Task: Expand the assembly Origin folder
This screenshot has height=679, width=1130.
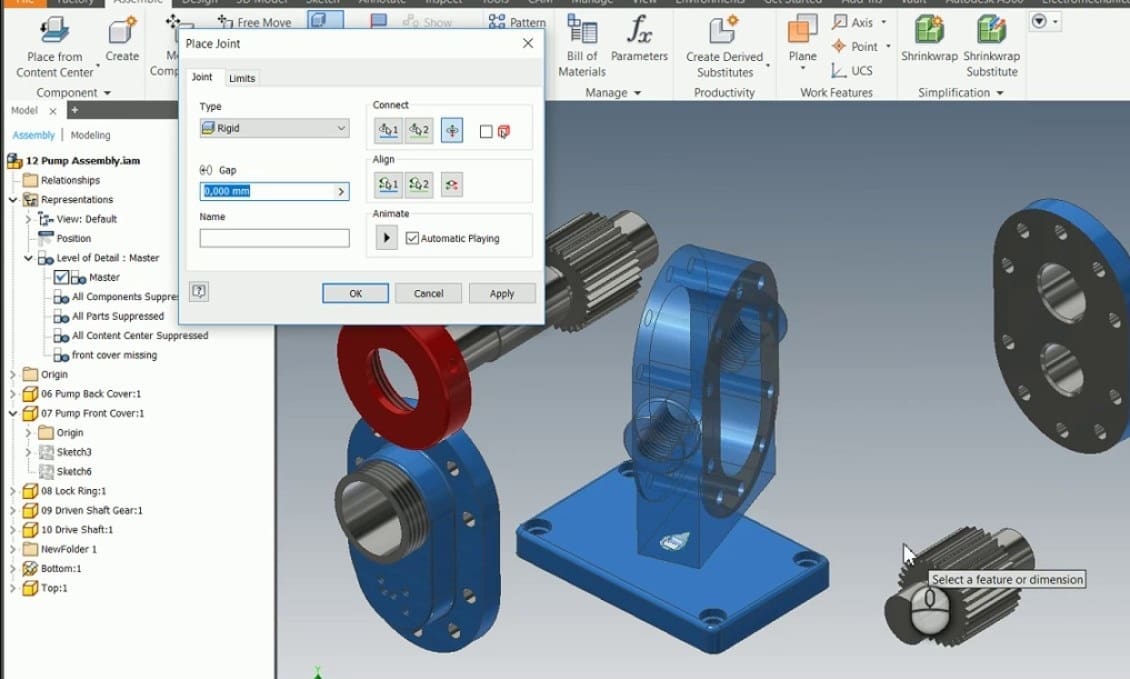Action: point(13,374)
